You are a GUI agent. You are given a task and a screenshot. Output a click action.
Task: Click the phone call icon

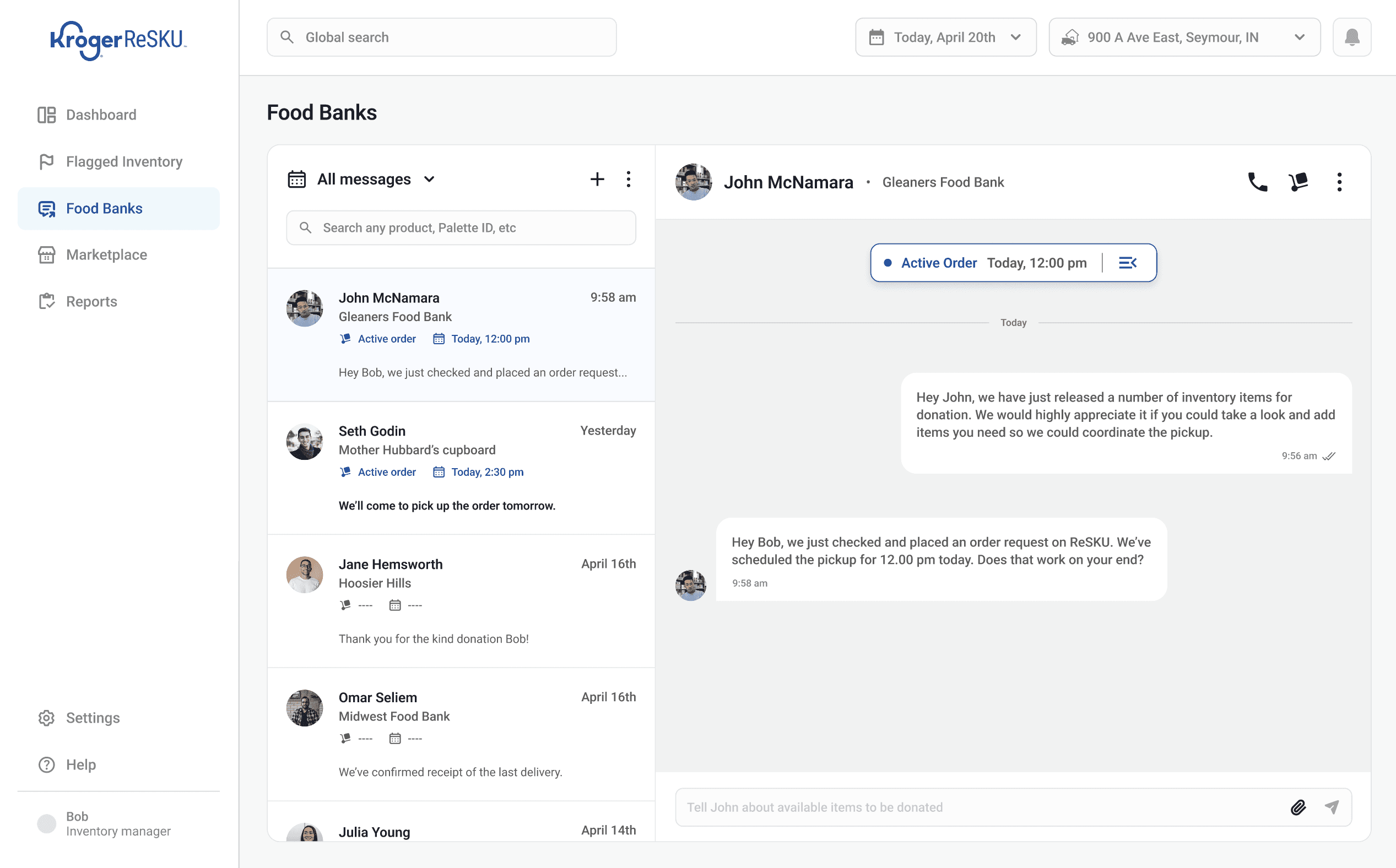(1257, 182)
